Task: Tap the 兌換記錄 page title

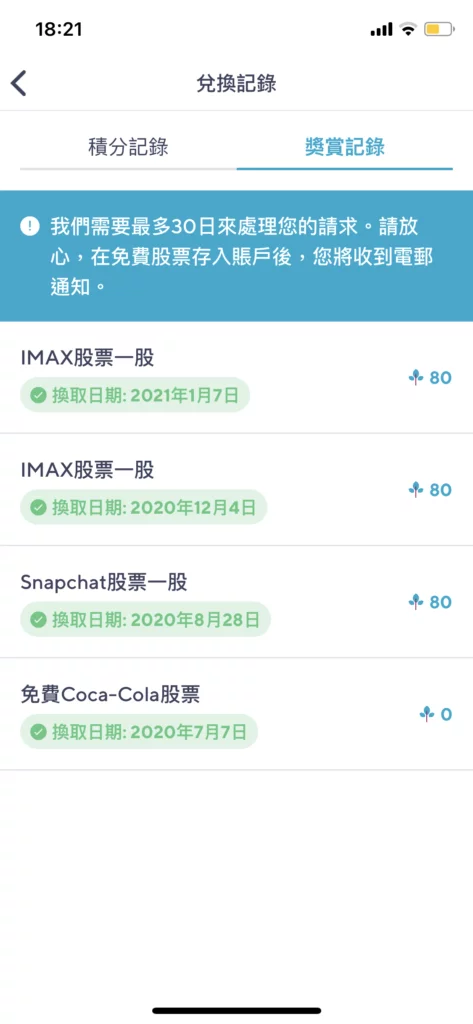Action: [236, 84]
